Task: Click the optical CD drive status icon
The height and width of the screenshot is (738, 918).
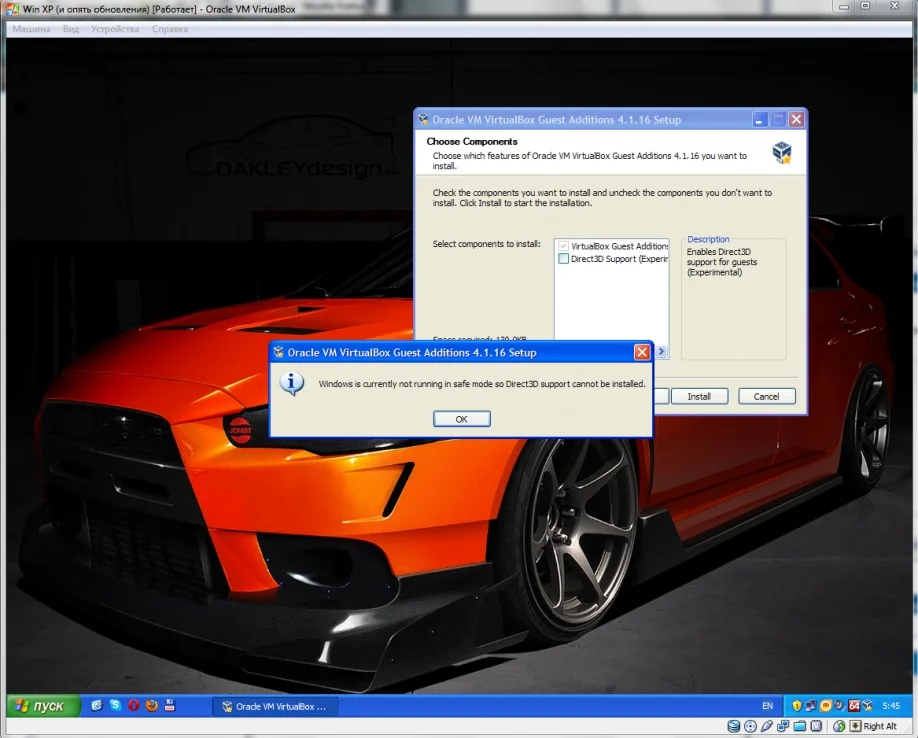Action: [750, 726]
